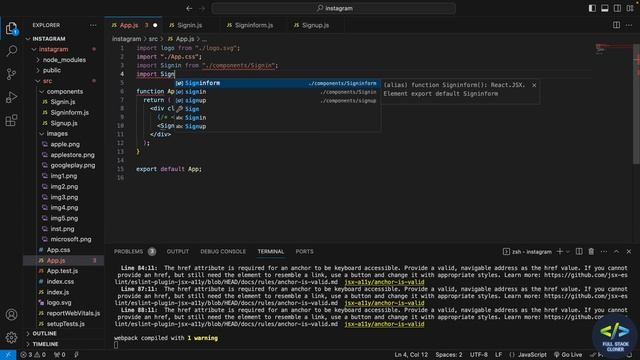Screen dimensions: 640x360
Task: Close the suggestion details widget
Action: pyautogui.click(x=534, y=85)
